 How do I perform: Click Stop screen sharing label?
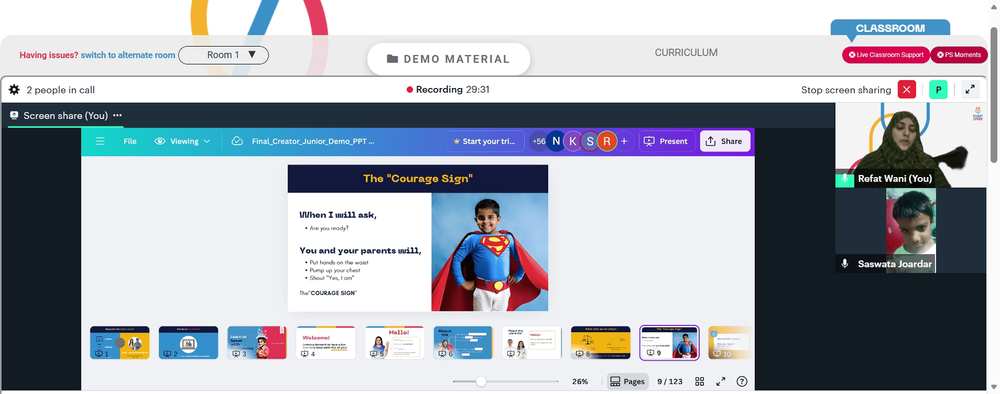coord(846,90)
